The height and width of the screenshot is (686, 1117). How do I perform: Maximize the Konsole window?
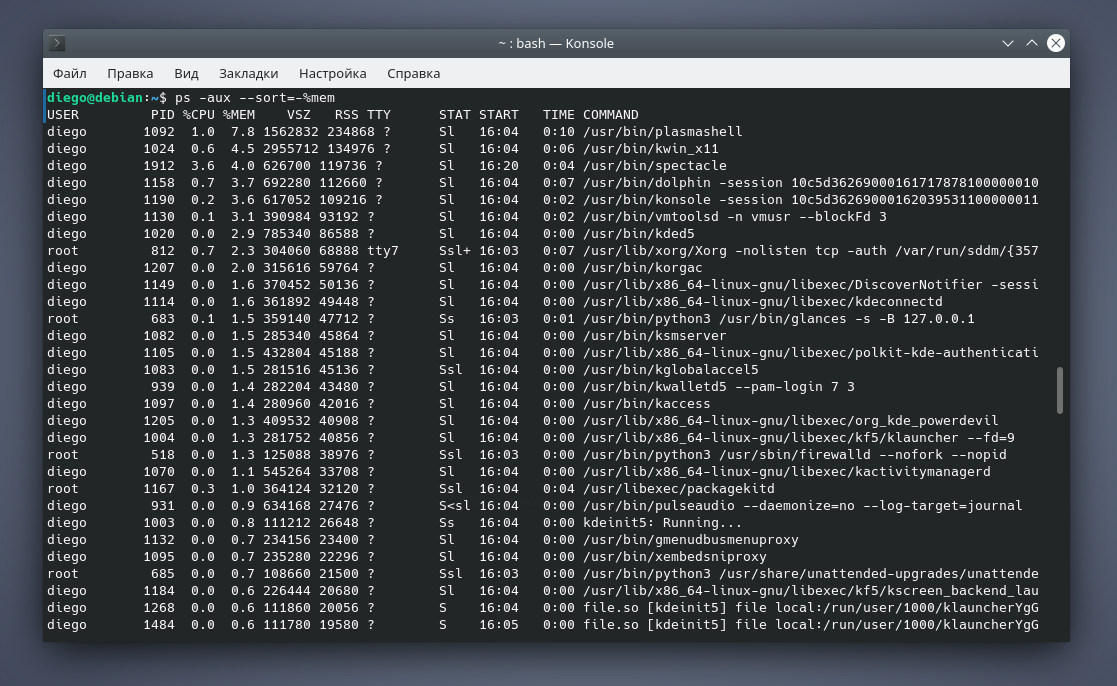(x=1032, y=43)
